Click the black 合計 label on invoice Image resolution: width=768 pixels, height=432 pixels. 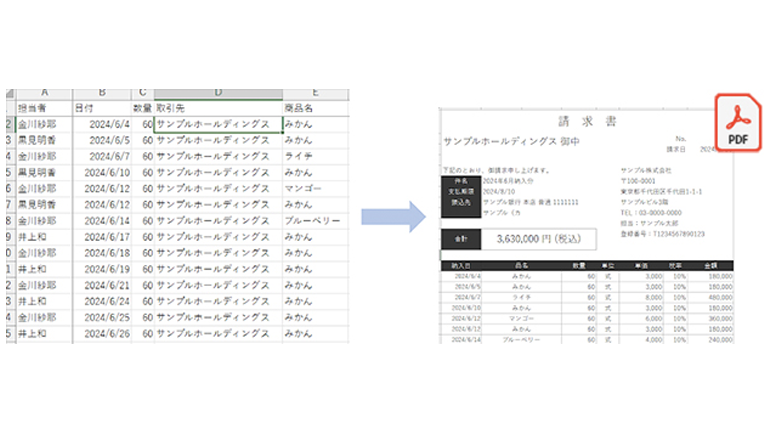point(461,239)
